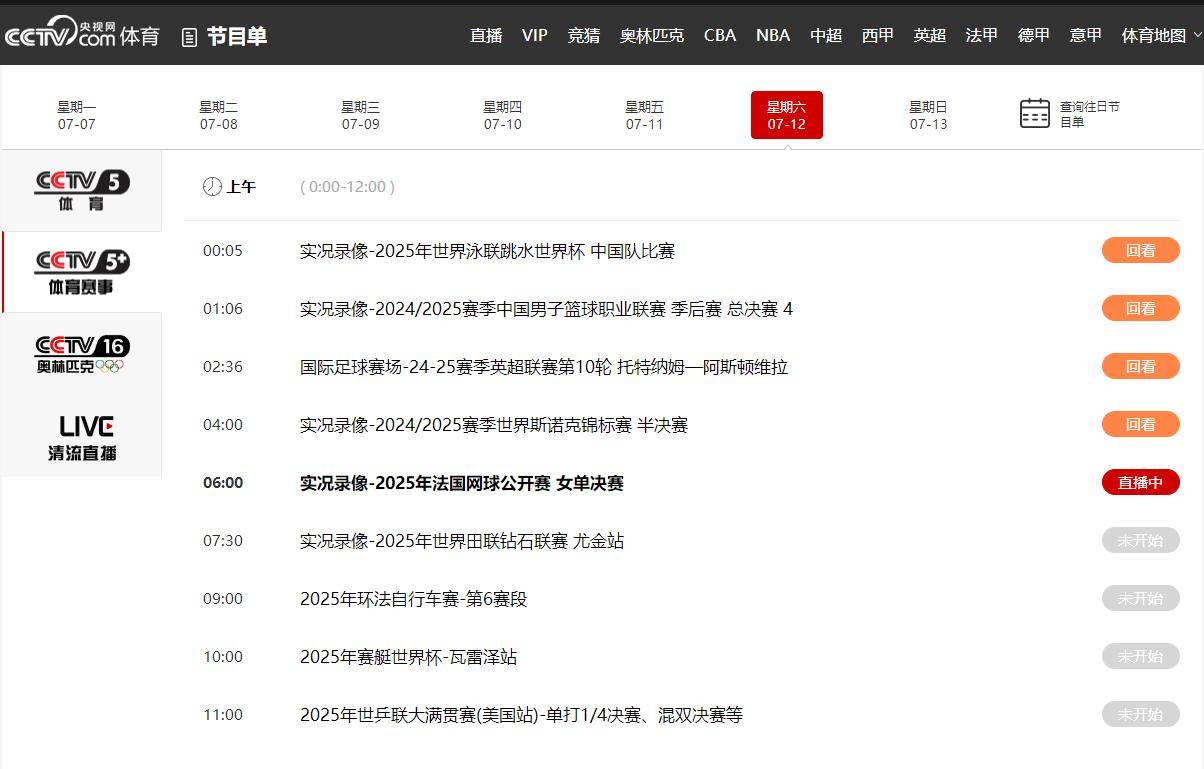Open the 奥林匹克 navigation item

[x=651, y=35]
